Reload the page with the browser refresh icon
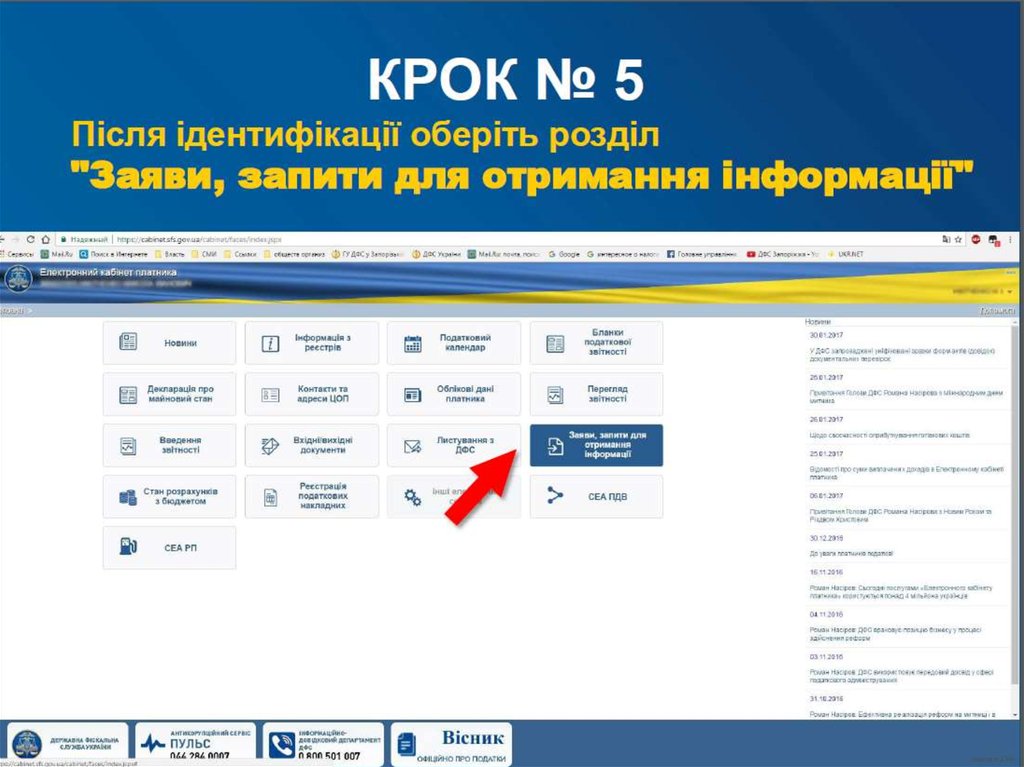This screenshot has width=1024, height=767. point(30,240)
